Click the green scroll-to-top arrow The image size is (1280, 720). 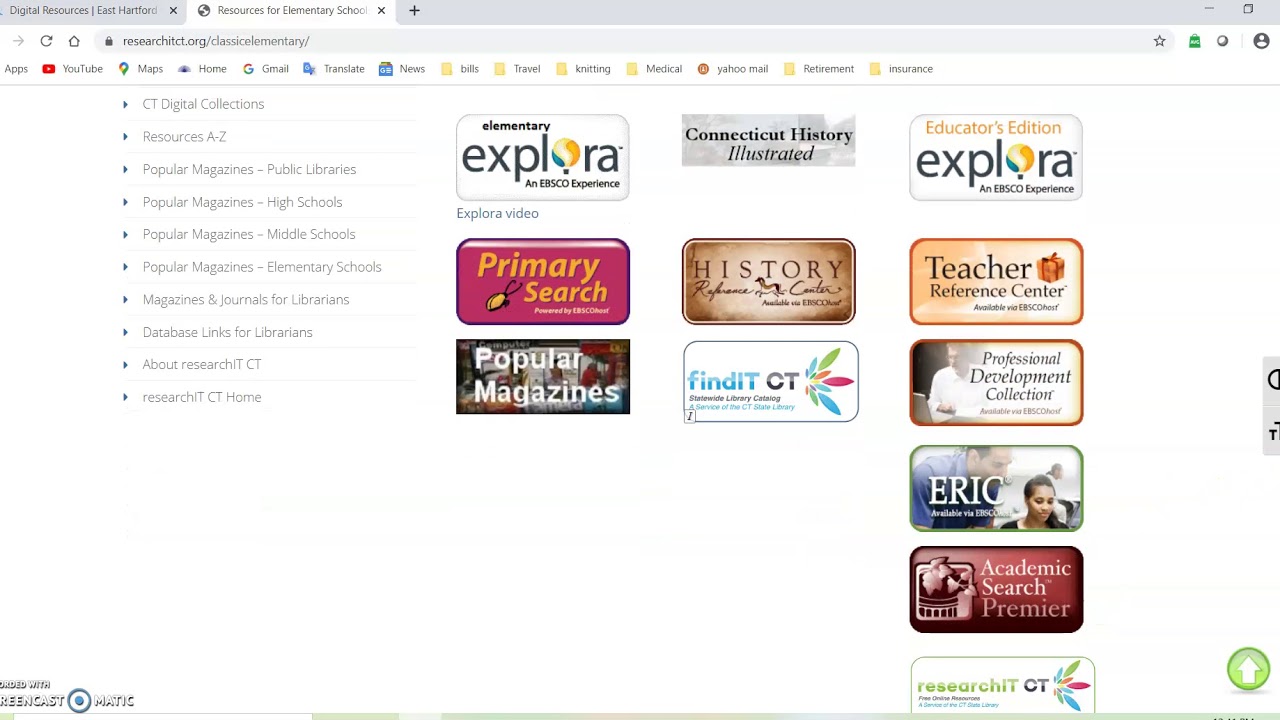tap(1248, 669)
